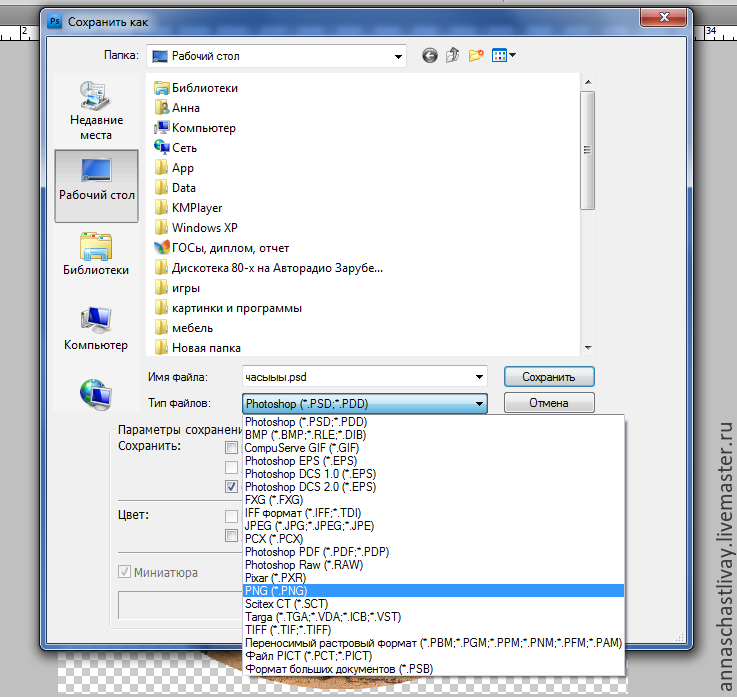Image resolution: width=737 pixels, height=697 pixels.
Task: Choose BMP format from the list
Action: tap(433, 435)
